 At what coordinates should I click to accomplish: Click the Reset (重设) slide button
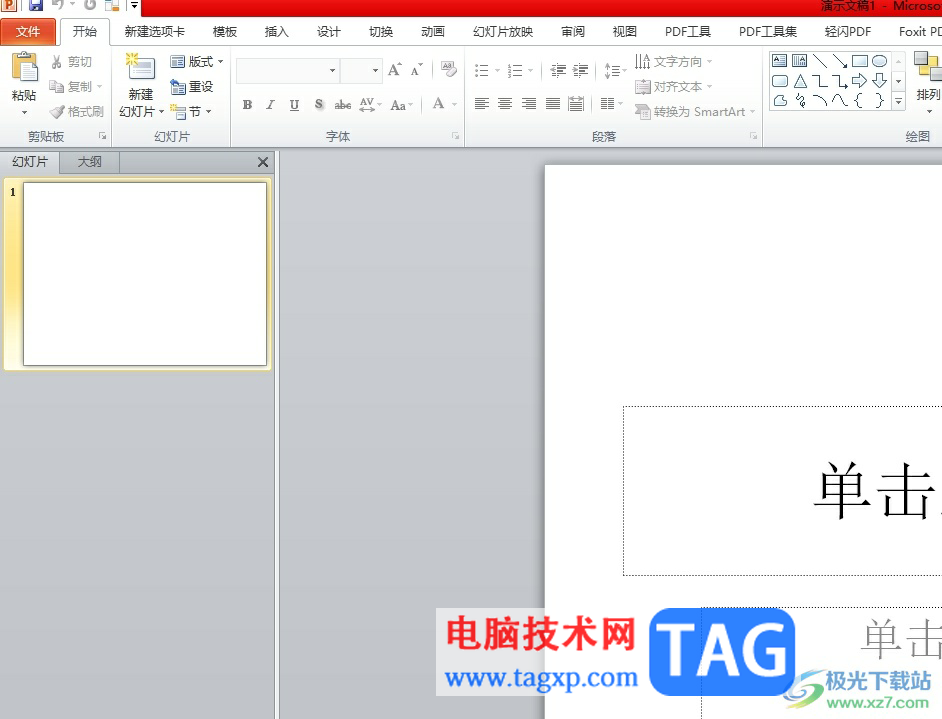192,86
